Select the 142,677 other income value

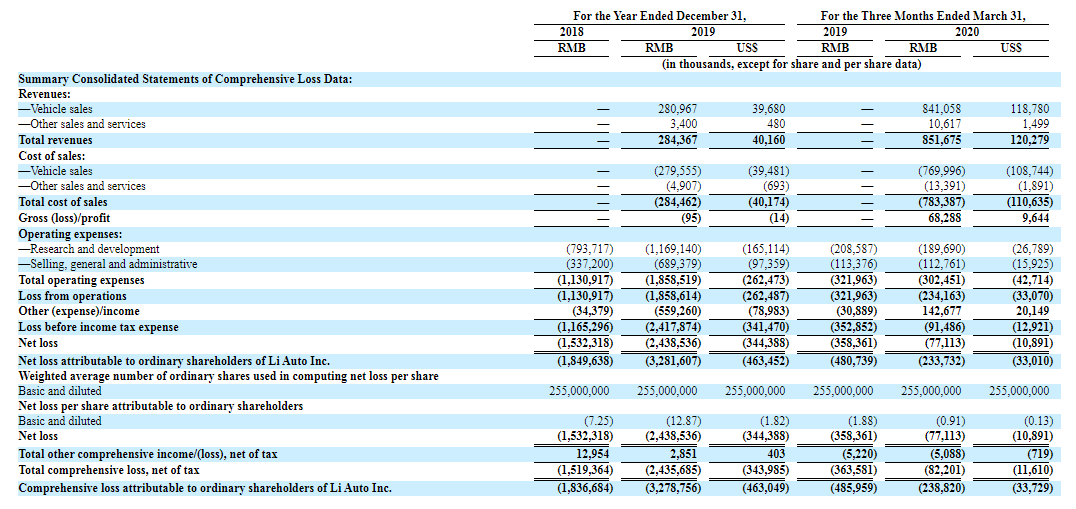point(941,311)
